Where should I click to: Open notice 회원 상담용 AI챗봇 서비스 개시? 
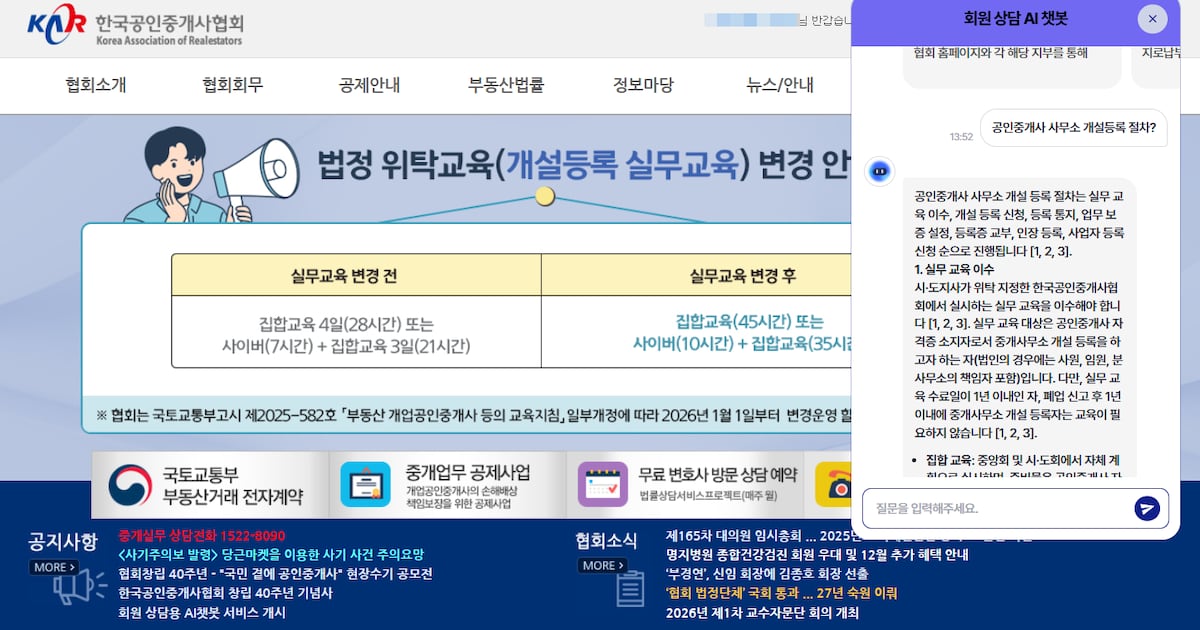coord(201,612)
